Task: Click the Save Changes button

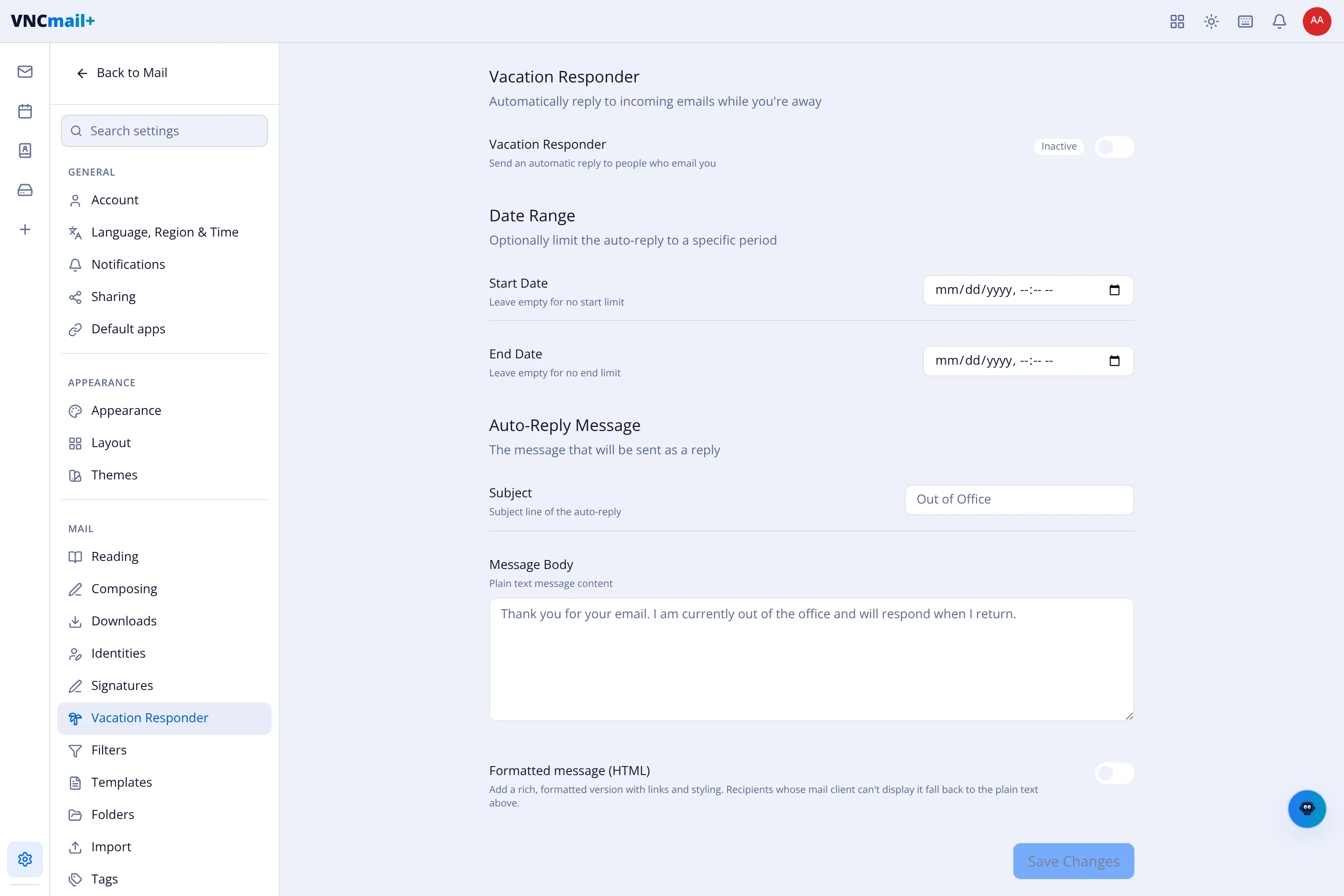Action: tap(1073, 861)
